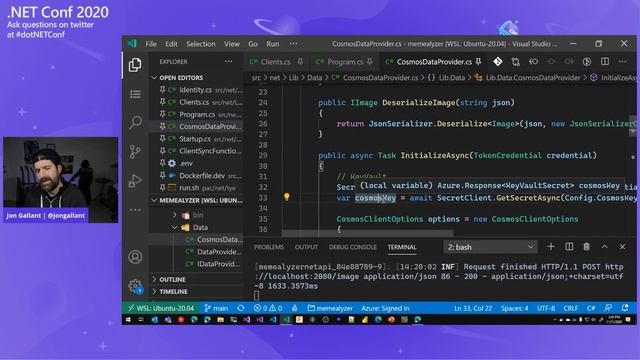
Task: Unpin the Program.cs tab
Action: click(x=370, y=62)
